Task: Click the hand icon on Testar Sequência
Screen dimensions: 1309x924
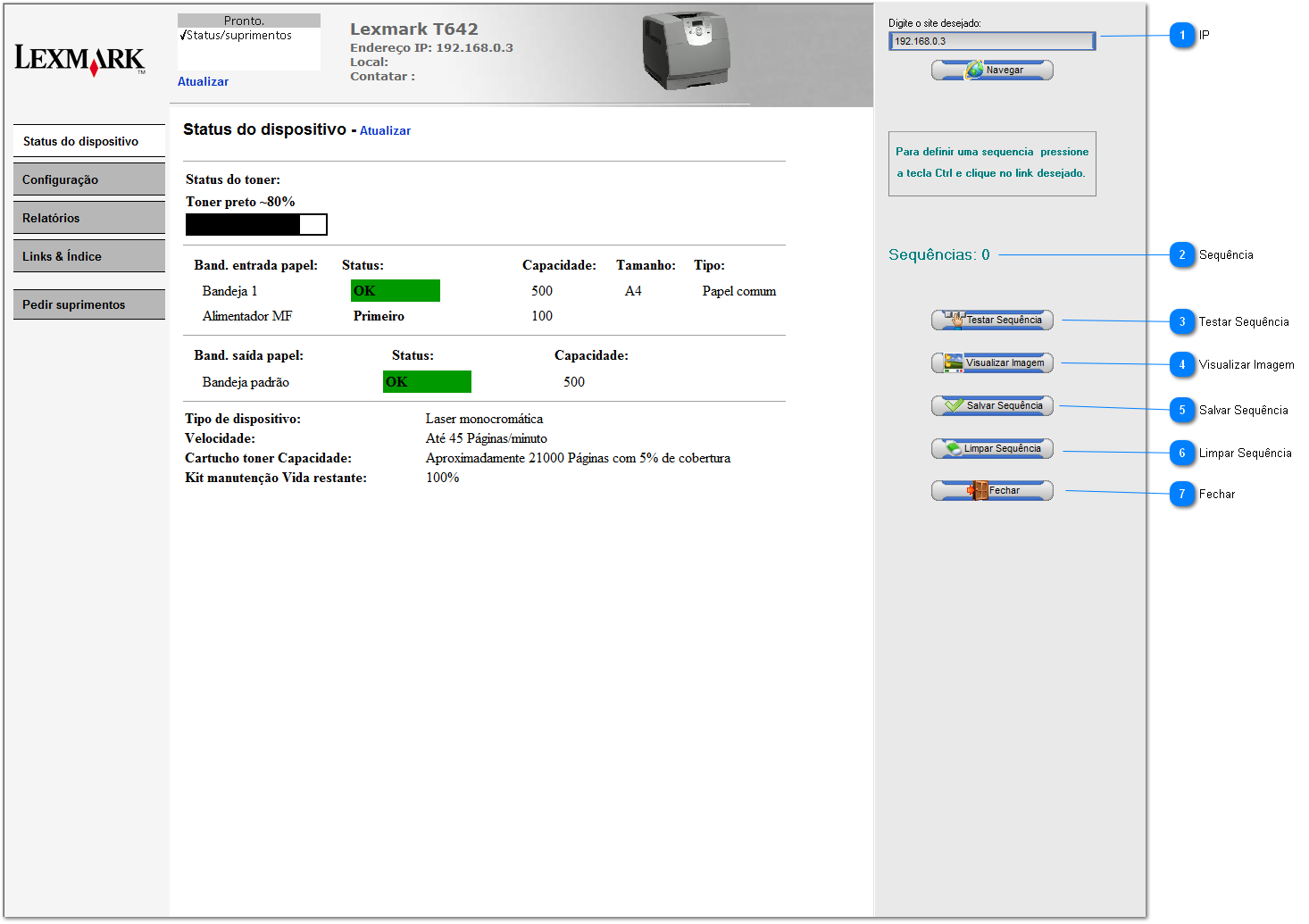Action: pos(956,319)
